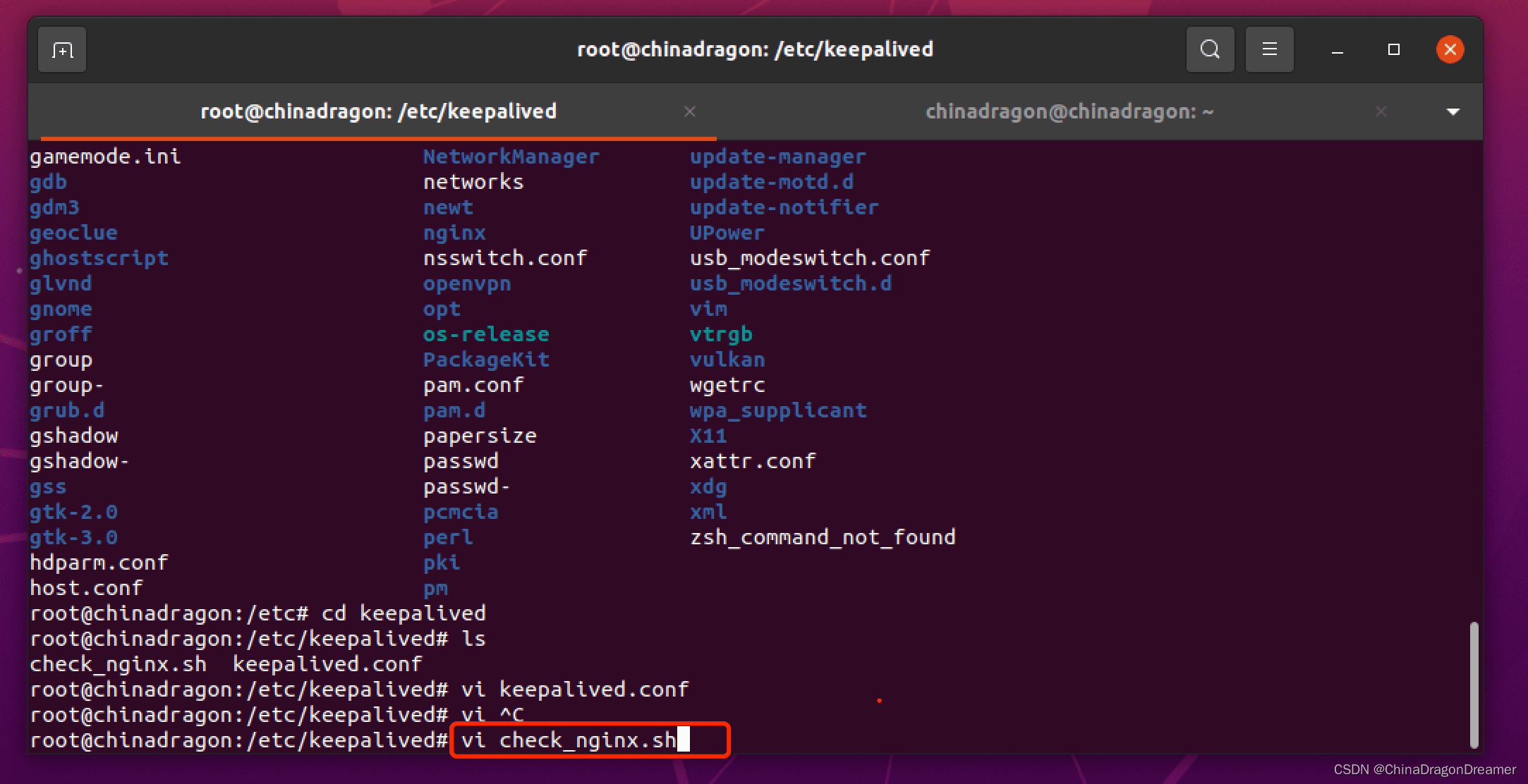This screenshot has height=784, width=1528.
Task: Click 'check_nginx.sh' in the ls output
Action: pos(118,664)
